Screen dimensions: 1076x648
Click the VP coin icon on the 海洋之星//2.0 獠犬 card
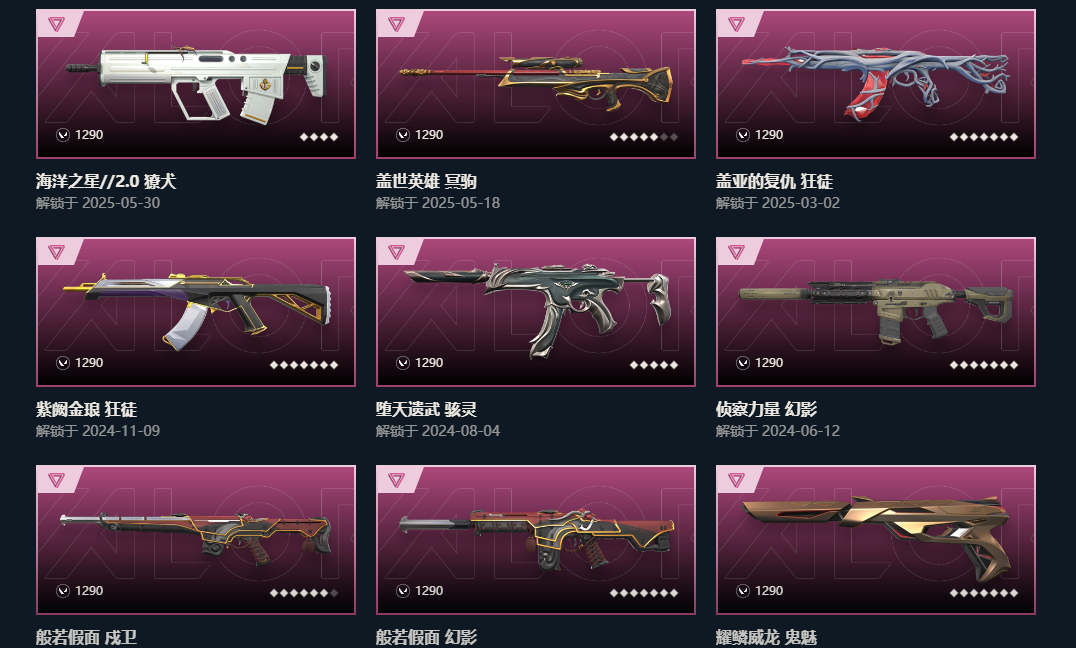62,135
